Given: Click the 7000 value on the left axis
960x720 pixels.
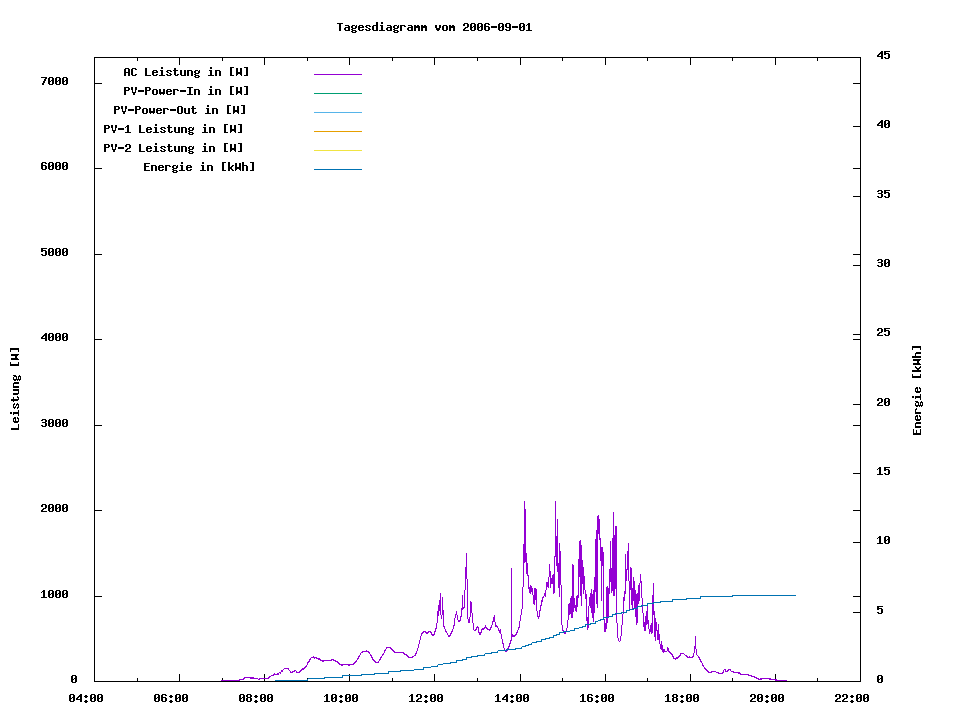Looking at the screenshot, I should [x=53, y=81].
